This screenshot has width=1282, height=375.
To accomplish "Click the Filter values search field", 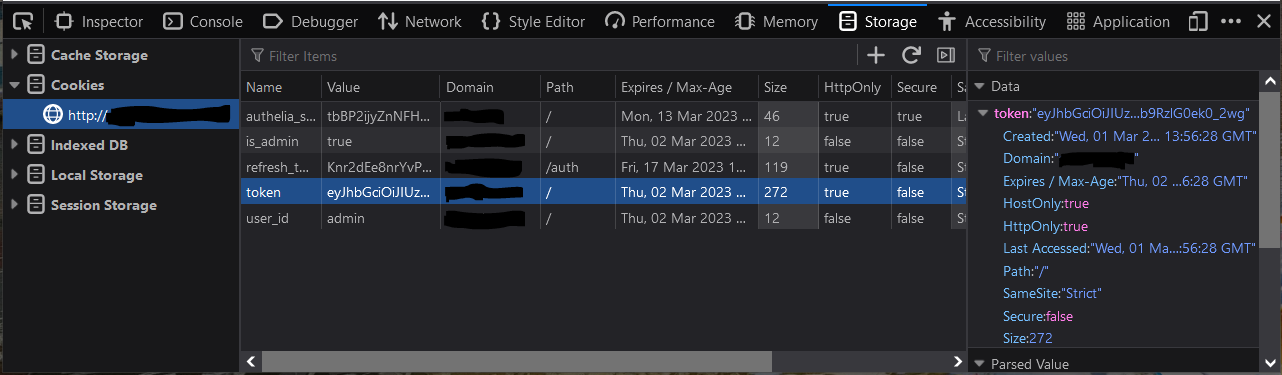I will (x=1120, y=56).
